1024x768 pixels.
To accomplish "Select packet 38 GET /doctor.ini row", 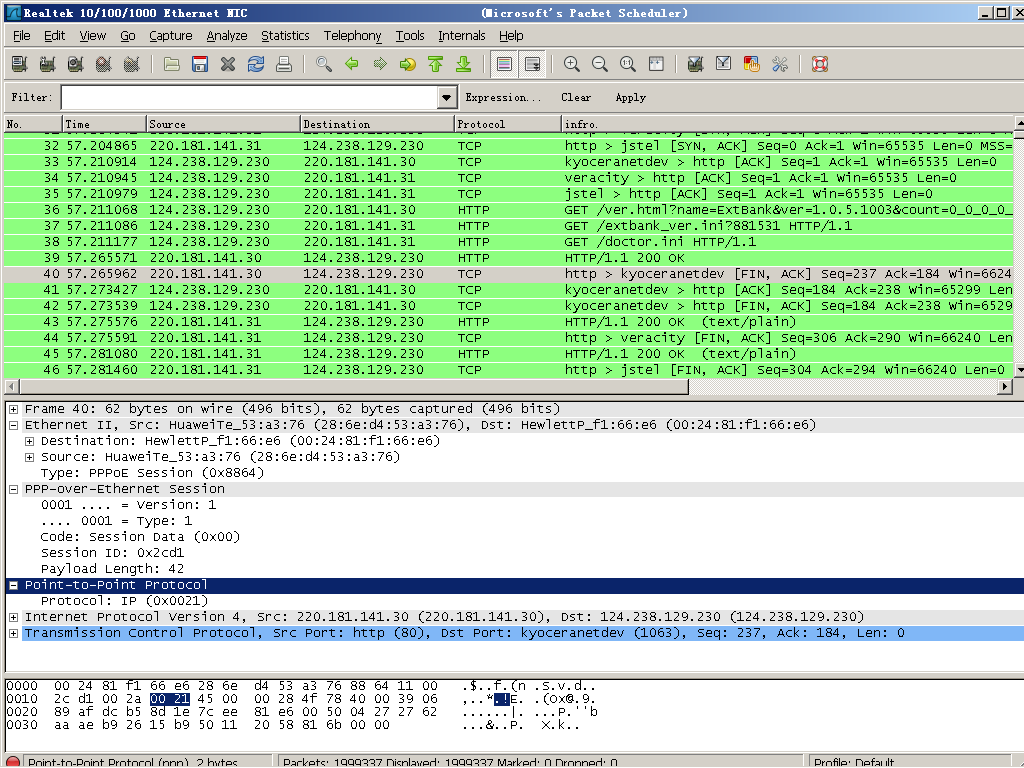I will coord(509,242).
